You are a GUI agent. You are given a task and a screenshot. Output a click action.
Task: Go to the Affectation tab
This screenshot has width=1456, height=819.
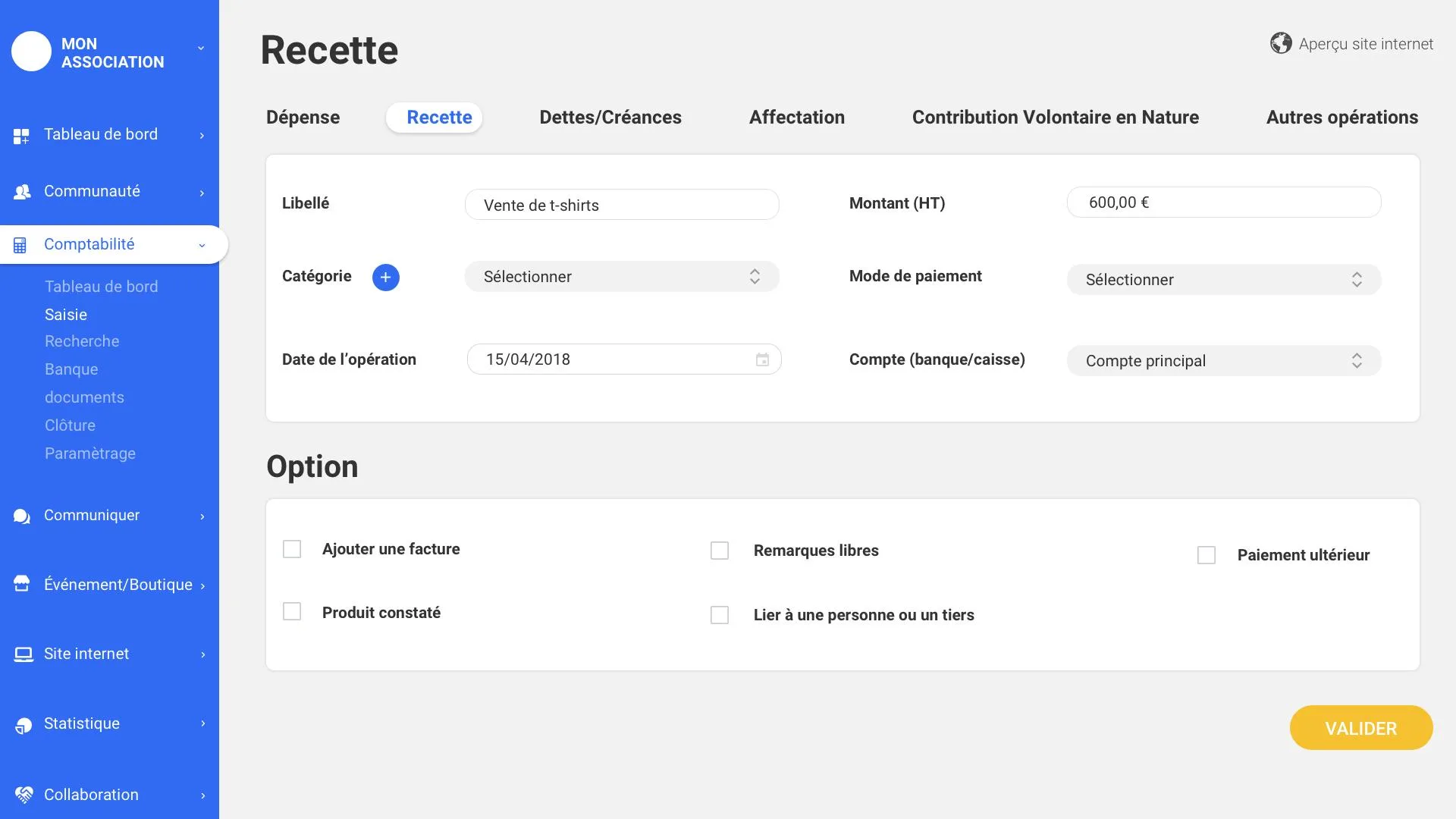pos(797,118)
